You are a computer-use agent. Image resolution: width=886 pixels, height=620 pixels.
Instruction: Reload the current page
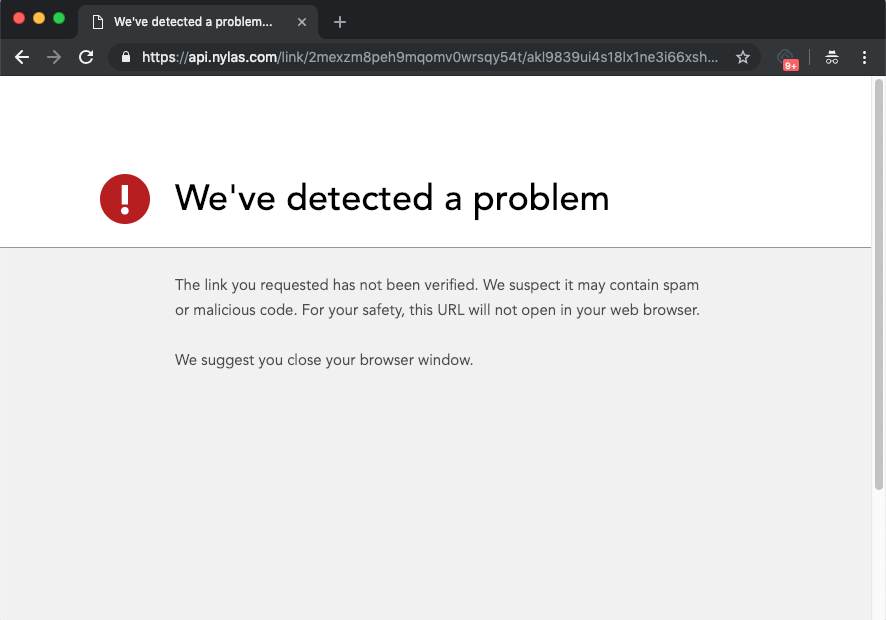click(x=87, y=57)
